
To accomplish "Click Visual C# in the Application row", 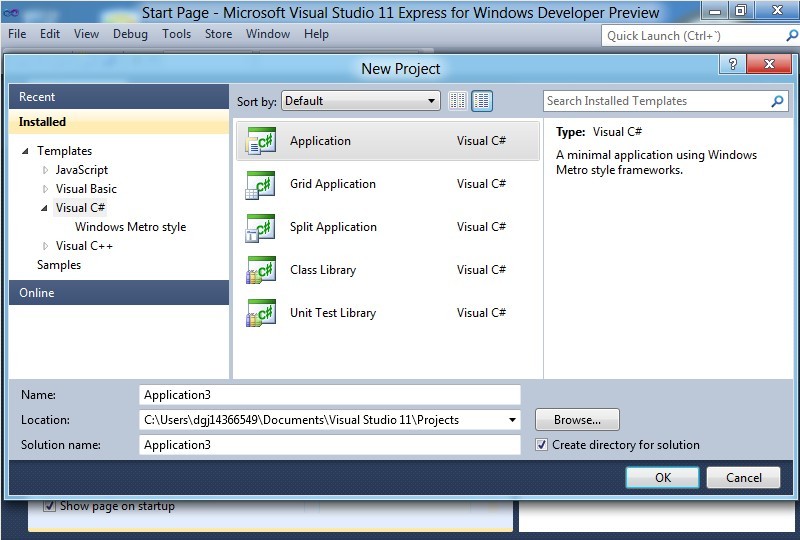I will click(481, 141).
